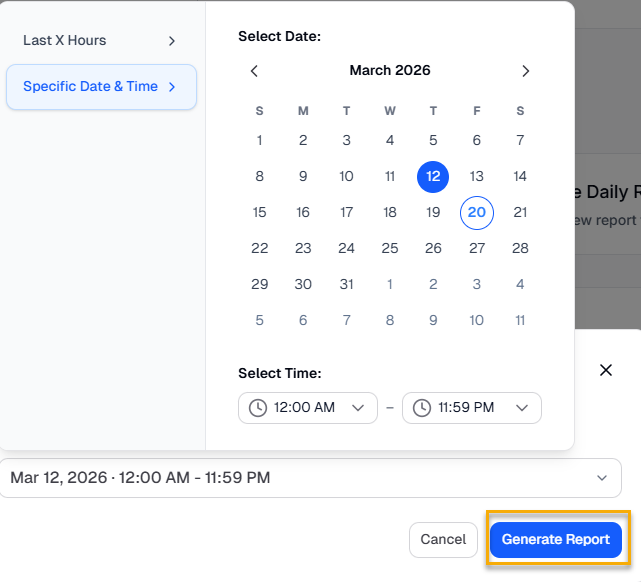Open the 11:59 PM end time dropdown
Image resolution: width=641 pixels, height=582 pixels.
[x=472, y=408]
